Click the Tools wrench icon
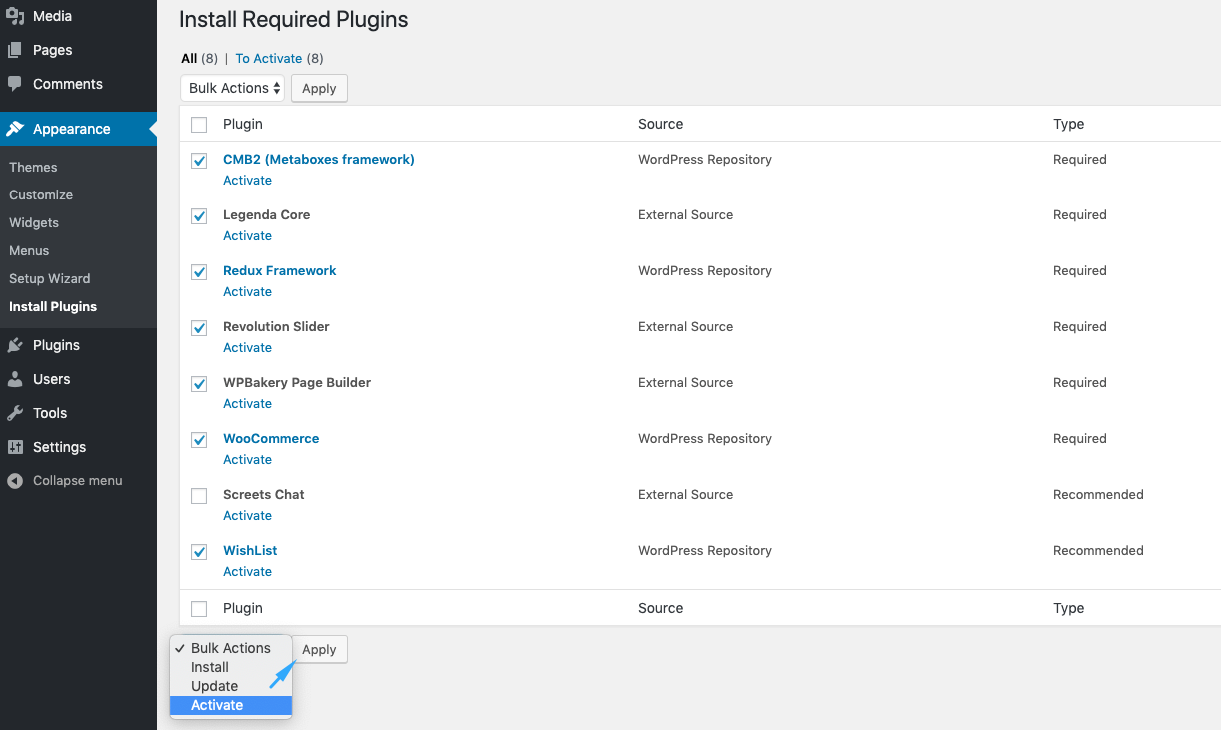 15,413
